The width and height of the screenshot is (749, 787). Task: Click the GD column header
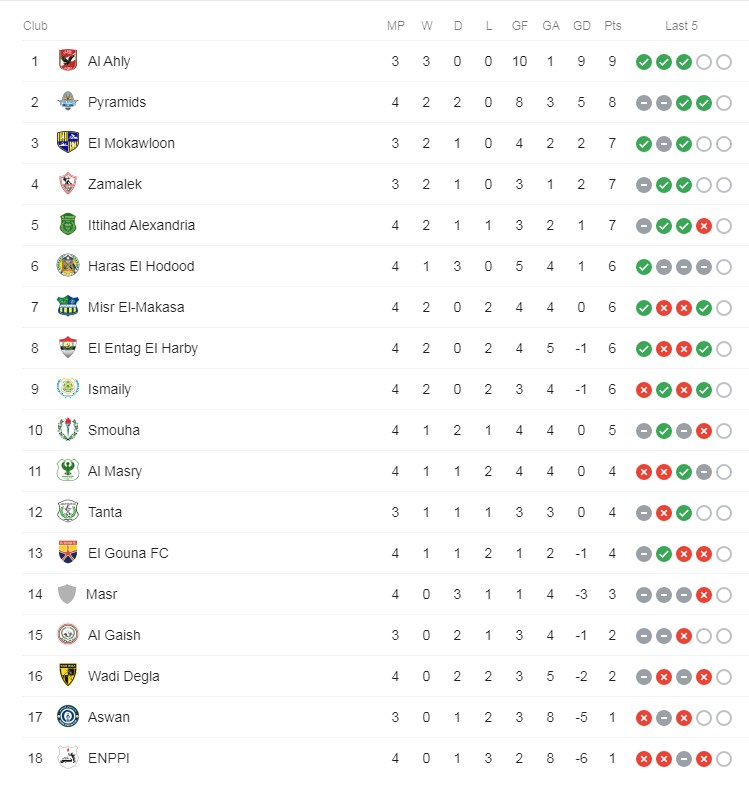pos(582,25)
